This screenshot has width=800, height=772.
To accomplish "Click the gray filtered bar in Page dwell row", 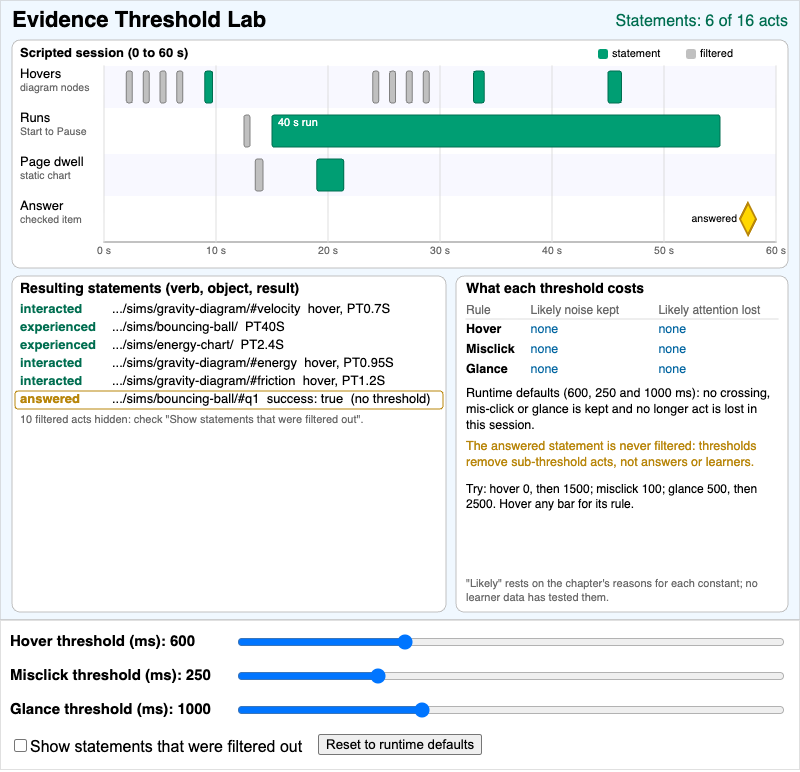I will pos(259,175).
